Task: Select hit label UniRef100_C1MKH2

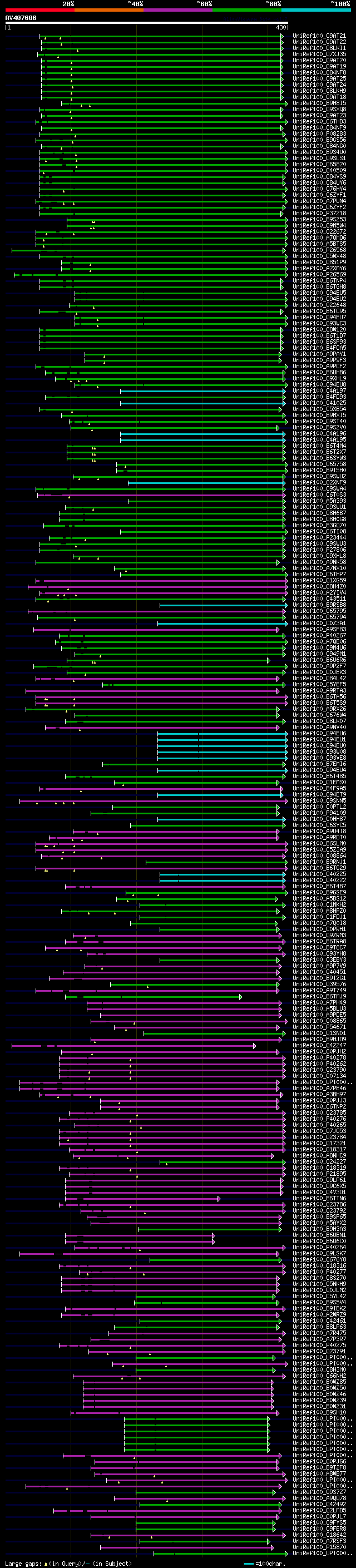Action: tap(319, 905)
